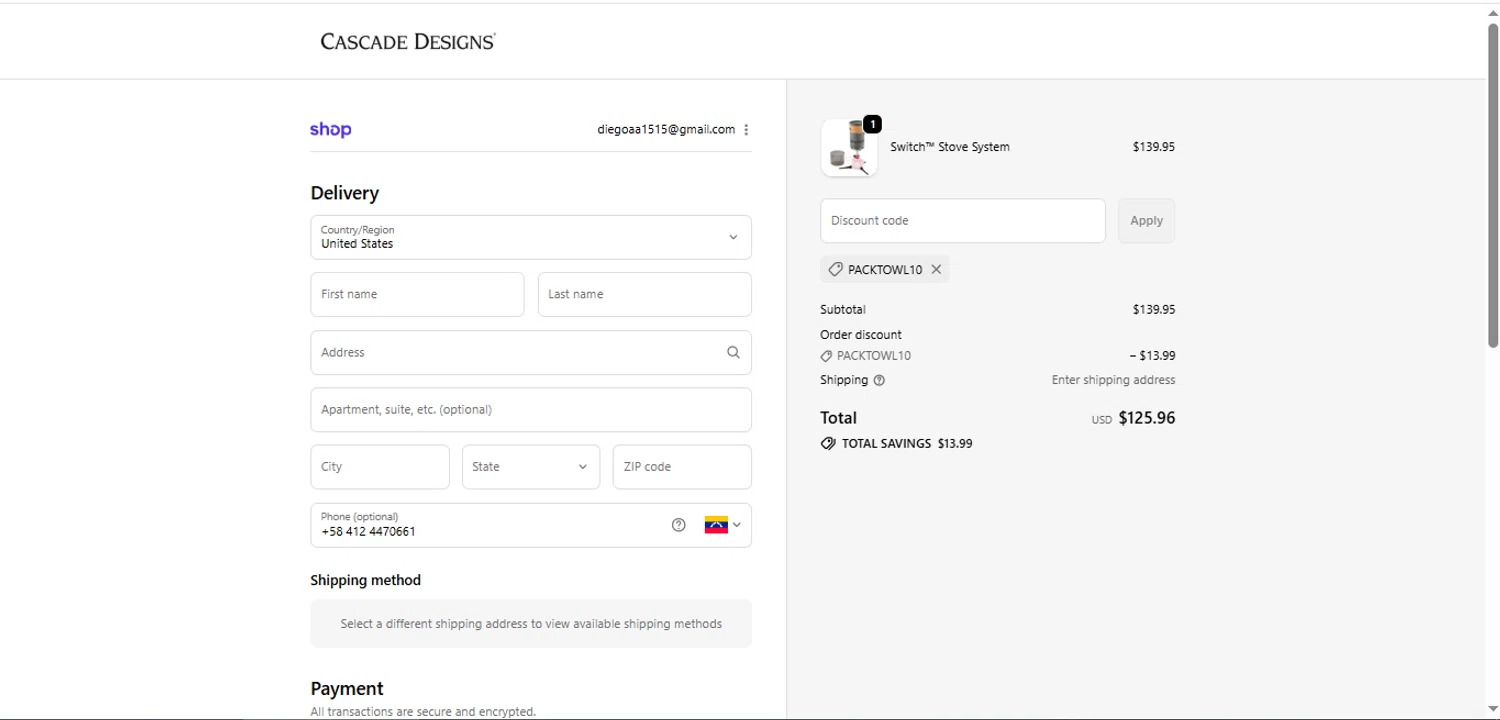Click the Delivery heading

345,193
